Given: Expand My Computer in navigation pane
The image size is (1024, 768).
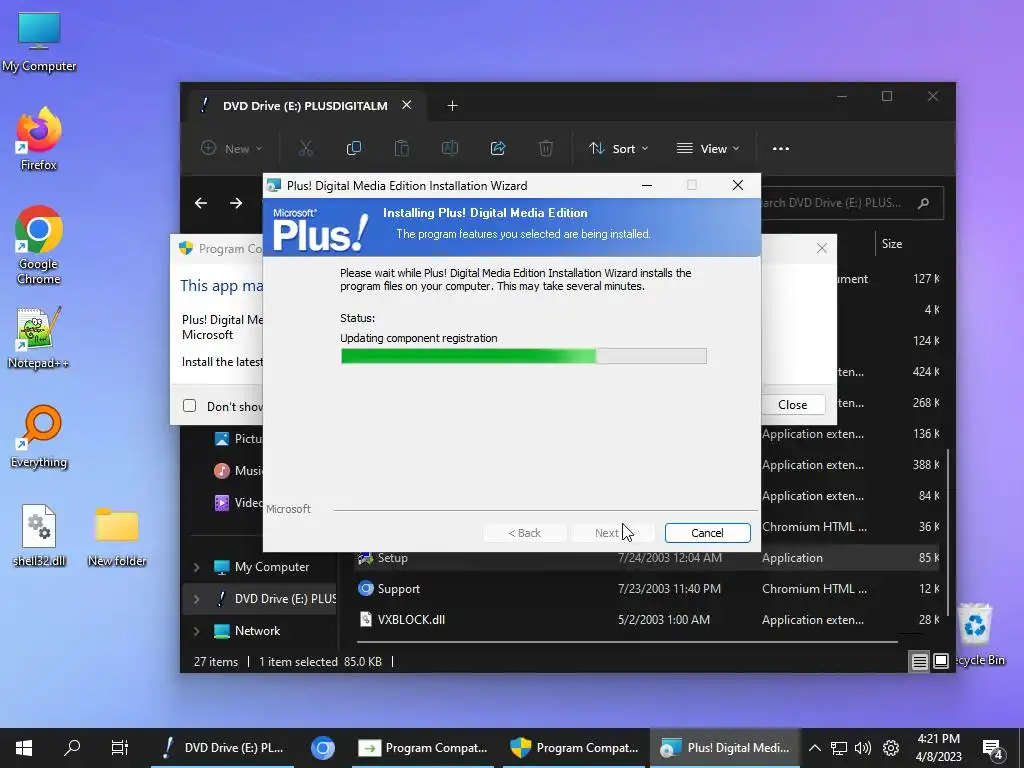Looking at the screenshot, I should [197, 568].
